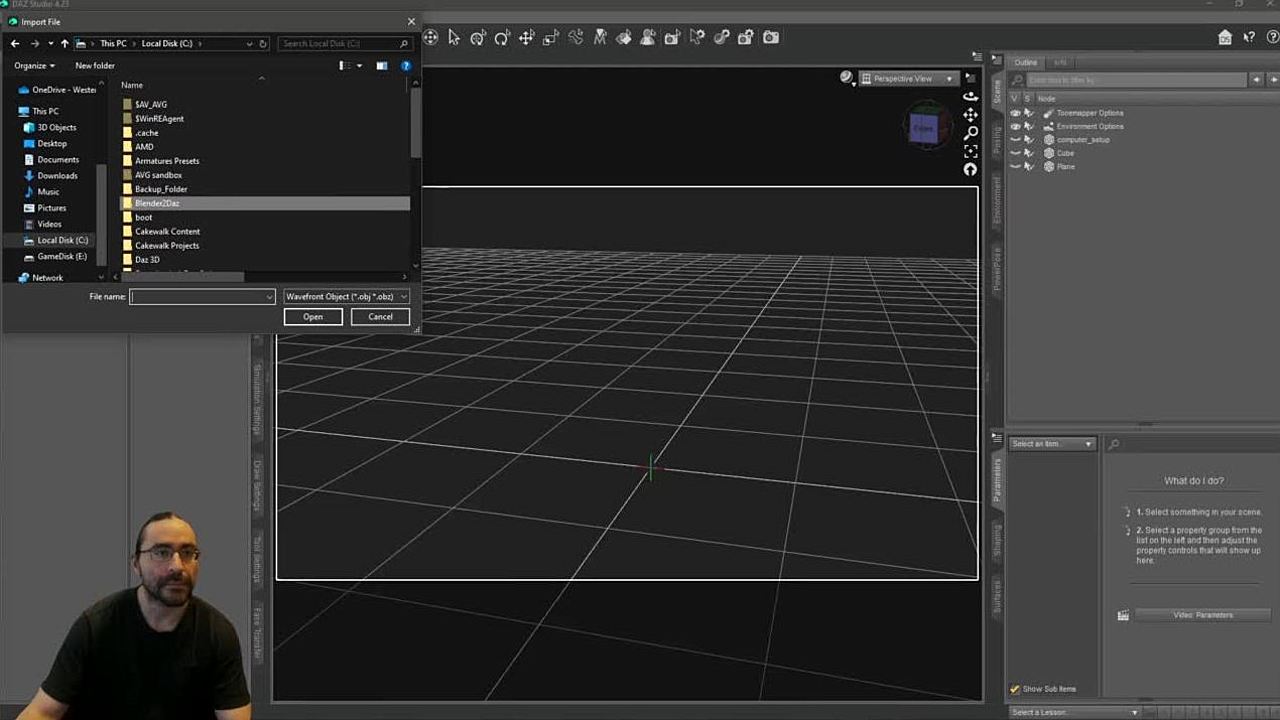Click the dialog help question icon
Viewport: 1280px width, 720px height.
point(406,66)
